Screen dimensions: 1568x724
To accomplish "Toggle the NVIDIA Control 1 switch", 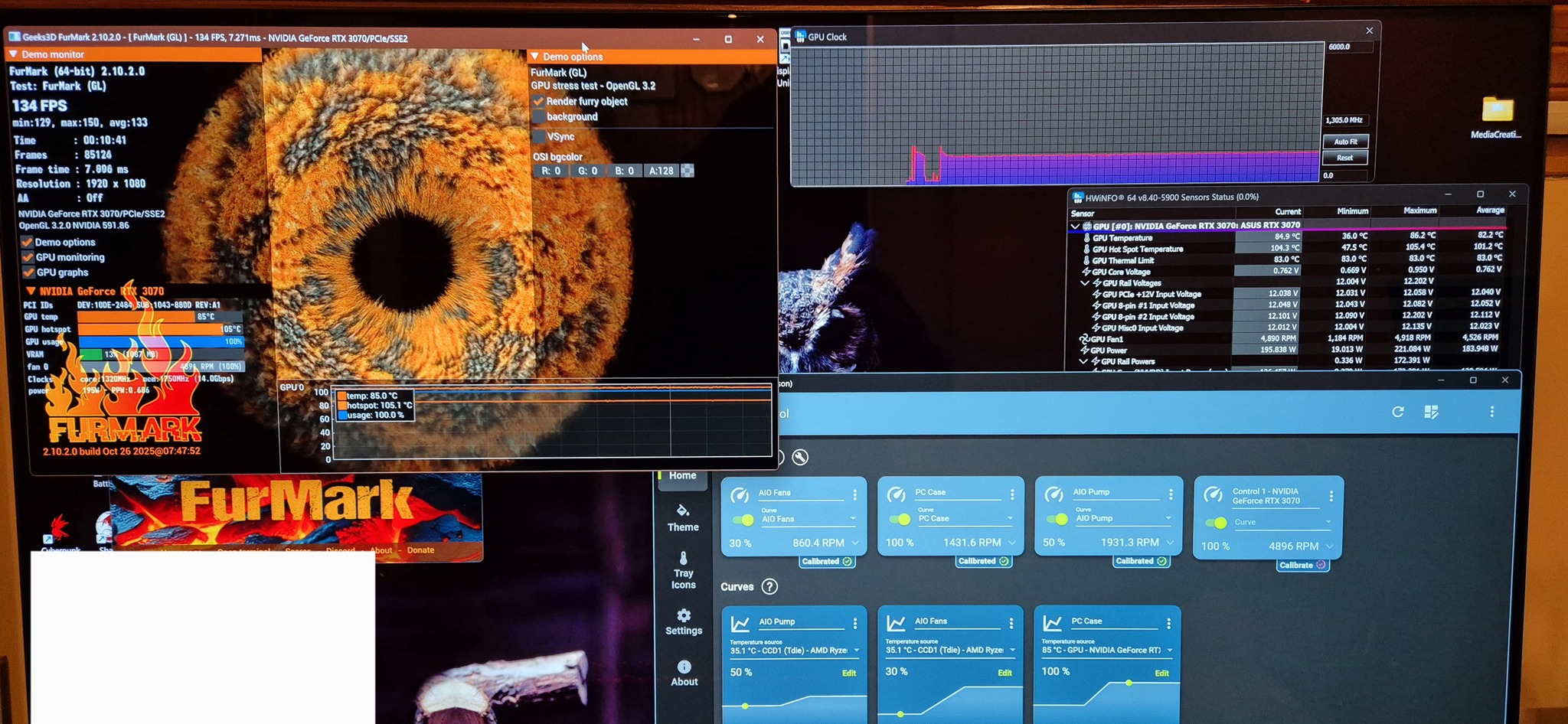I will point(1217,523).
